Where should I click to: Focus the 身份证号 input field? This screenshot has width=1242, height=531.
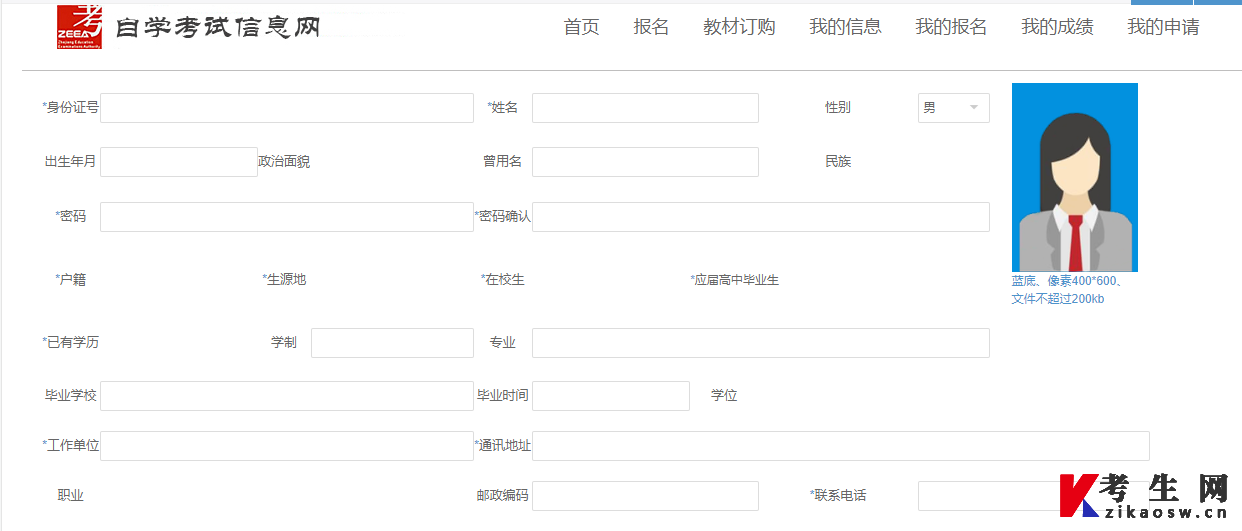click(287, 108)
